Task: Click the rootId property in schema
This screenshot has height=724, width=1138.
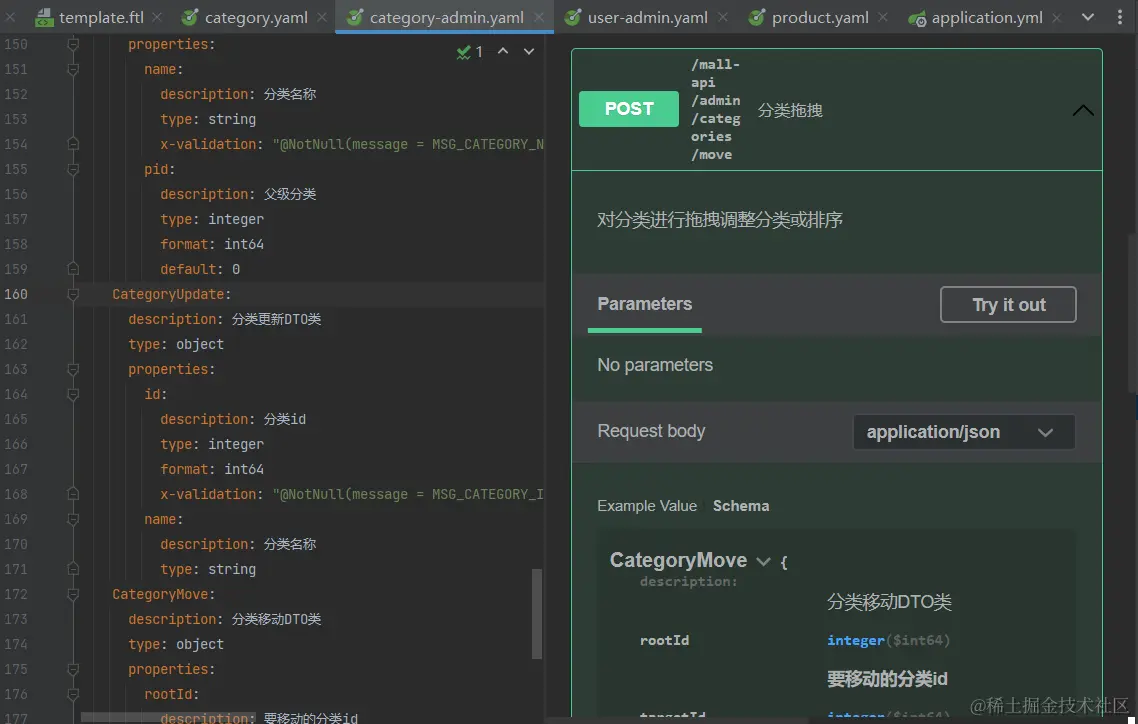Action: [x=664, y=641]
